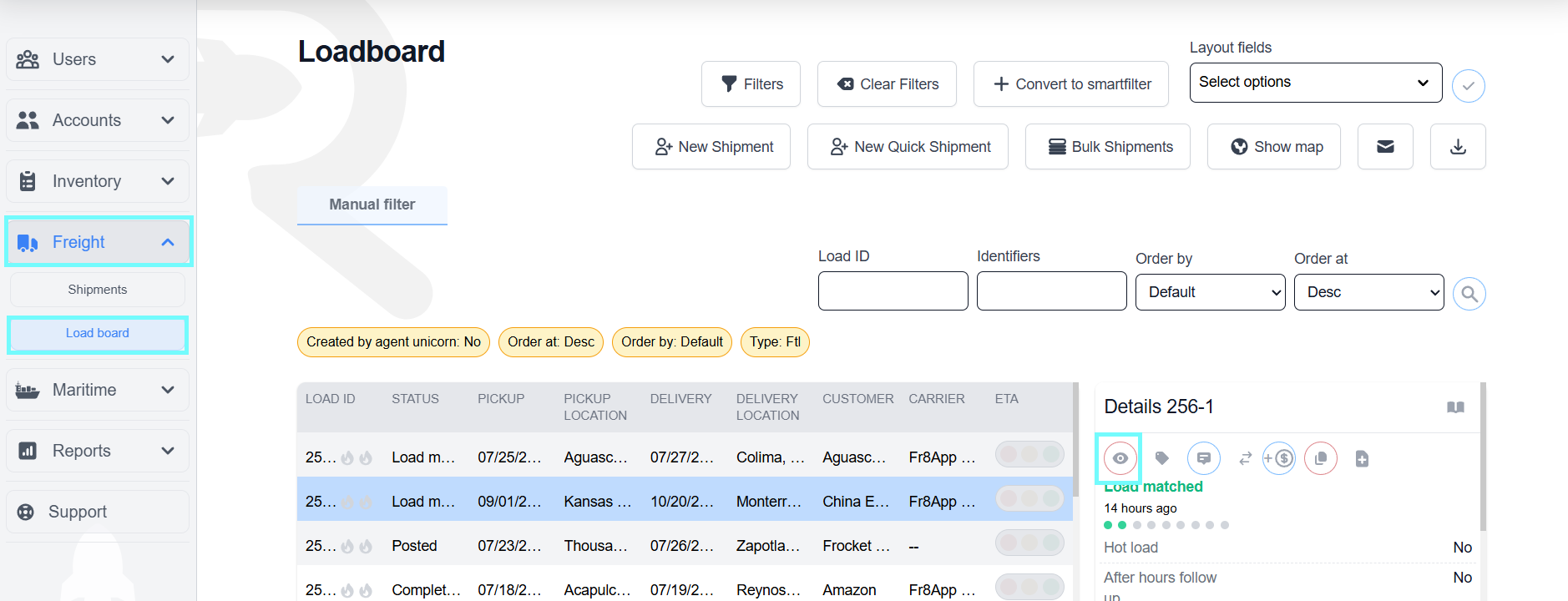Click the Created by agent unicorn: No chip
This screenshot has height=601, width=1568.
(393, 342)
